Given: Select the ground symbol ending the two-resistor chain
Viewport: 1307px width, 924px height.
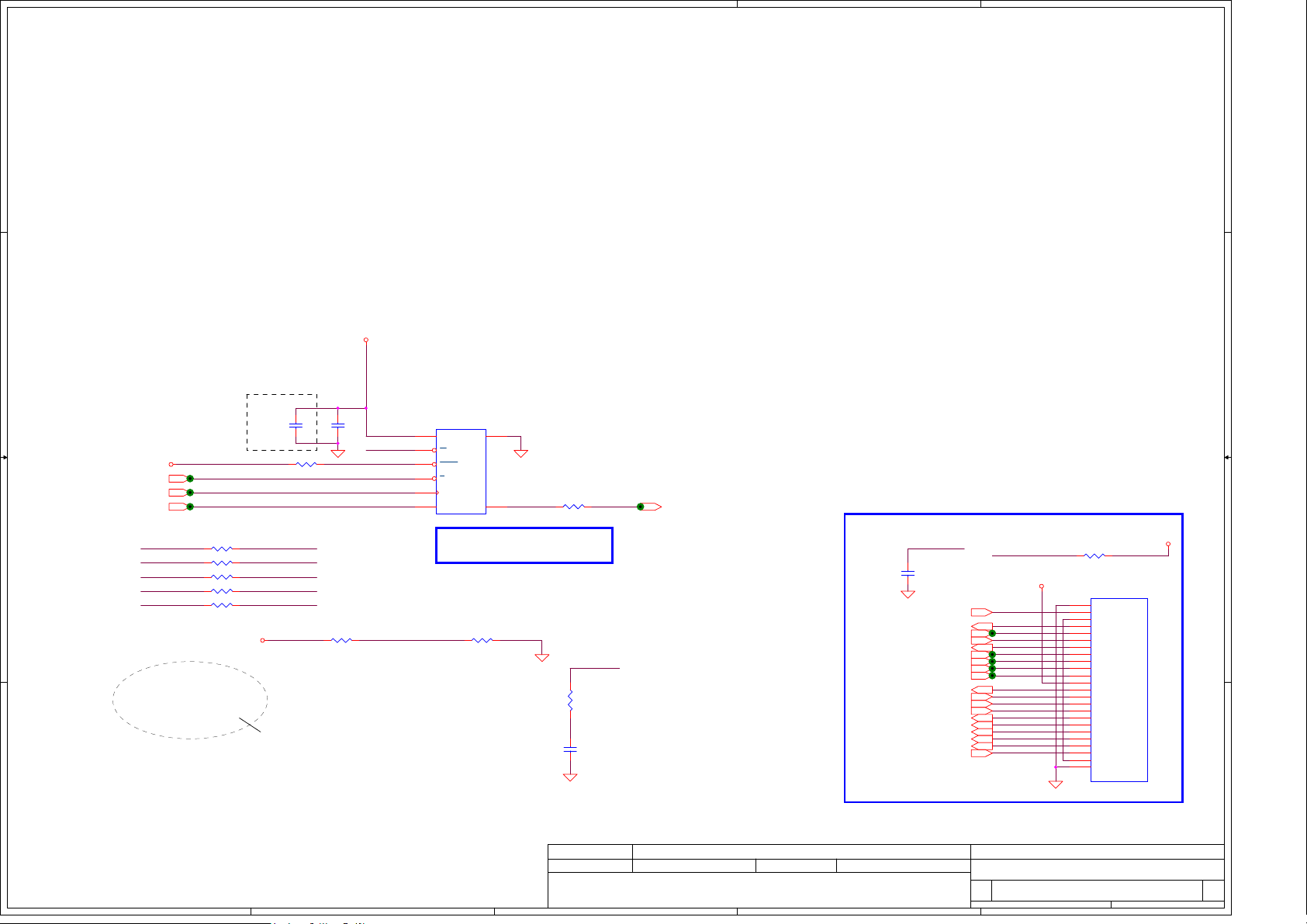Looking at the screenshot, I should pyautogui.click(x=542, y=657).
